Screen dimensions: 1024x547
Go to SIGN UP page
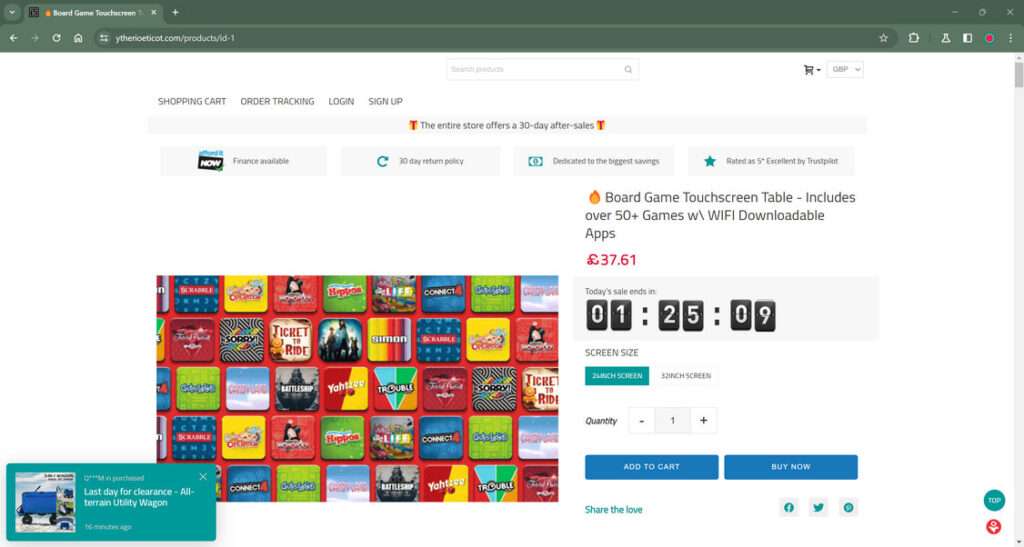point(385,101)
